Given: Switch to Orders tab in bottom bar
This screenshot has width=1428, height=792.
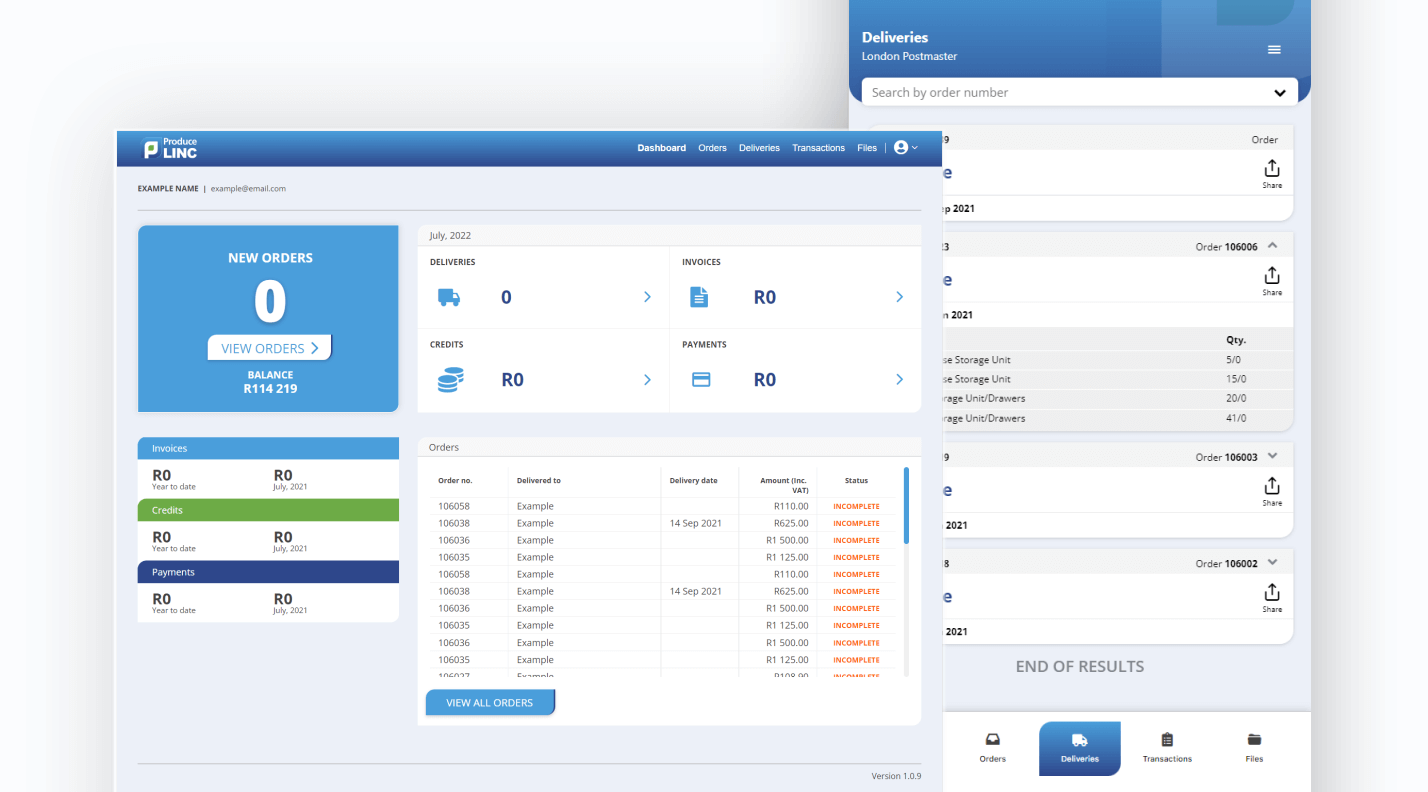Looking at the screenshot, I should [x=992, y=748].
